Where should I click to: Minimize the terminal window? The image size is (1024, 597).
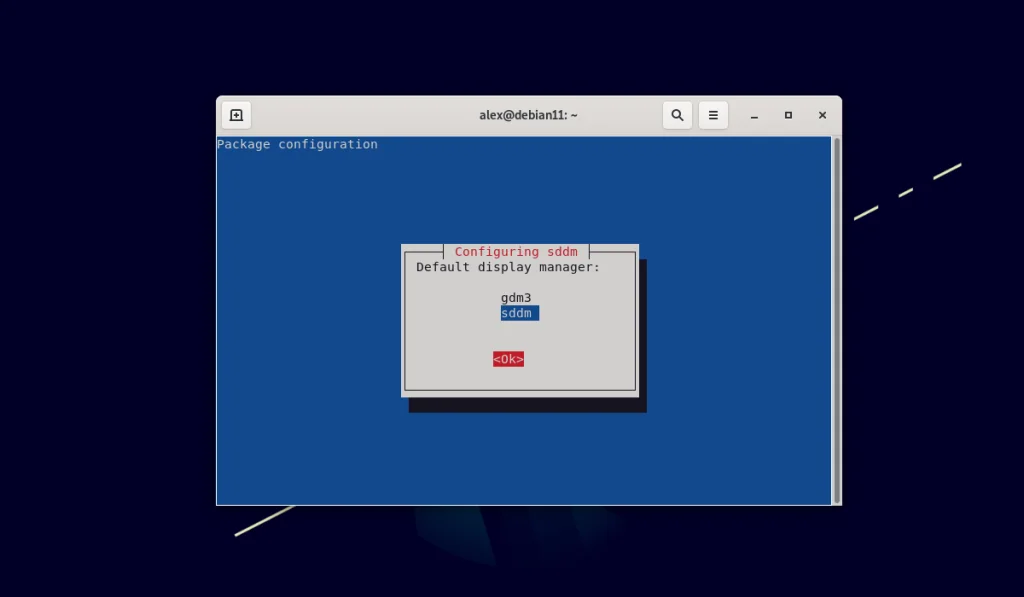pyautogui.click(x=753, y=115)
